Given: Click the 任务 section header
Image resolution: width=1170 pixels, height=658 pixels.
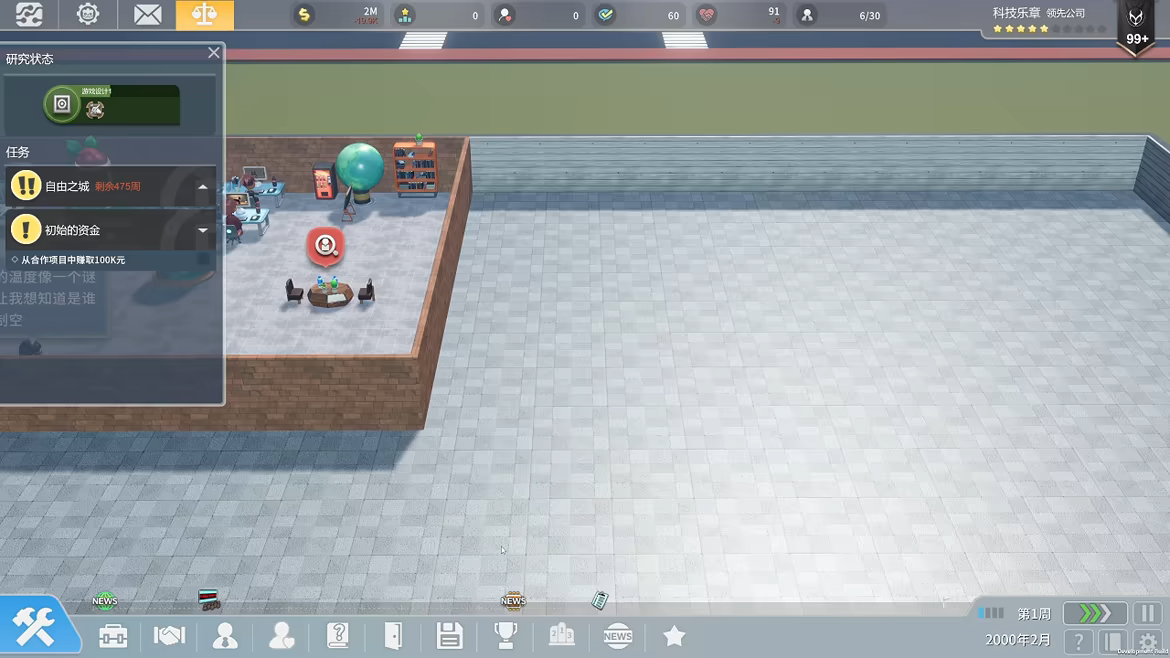Looking at the screenshot, I should 18,152.
